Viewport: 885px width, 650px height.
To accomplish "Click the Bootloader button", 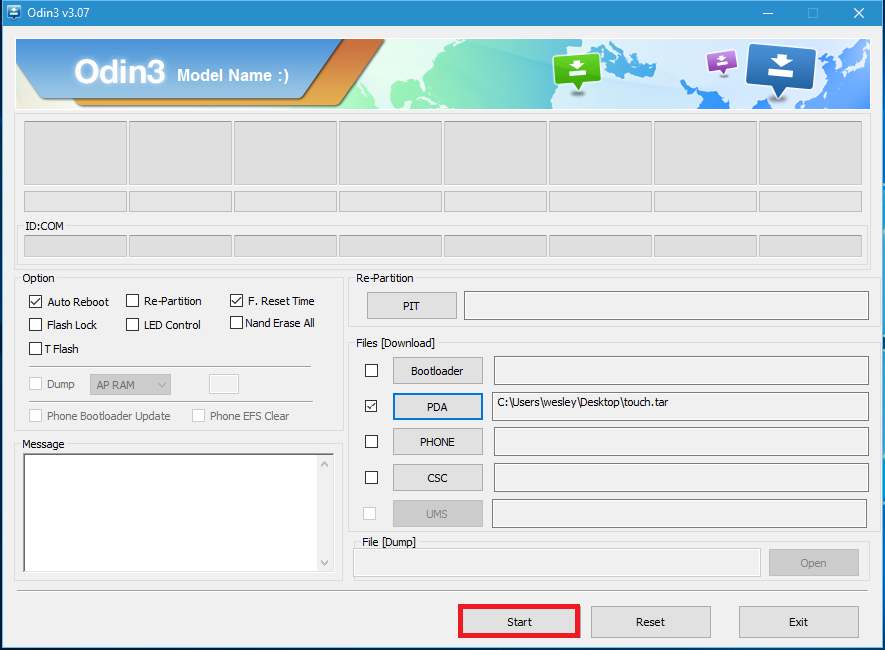I will point(437,371).
